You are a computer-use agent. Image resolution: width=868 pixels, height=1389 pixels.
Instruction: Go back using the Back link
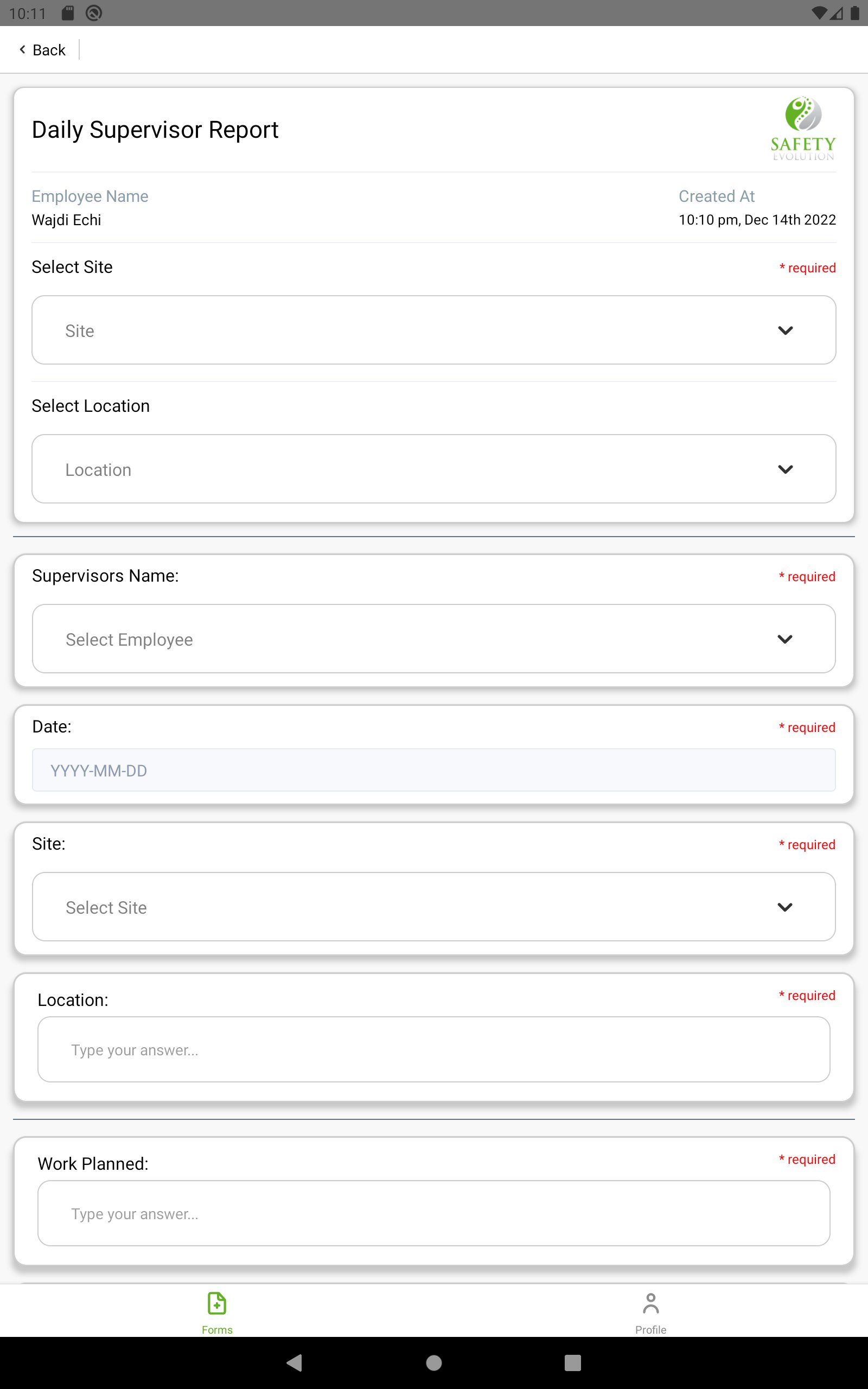[41, 49]
